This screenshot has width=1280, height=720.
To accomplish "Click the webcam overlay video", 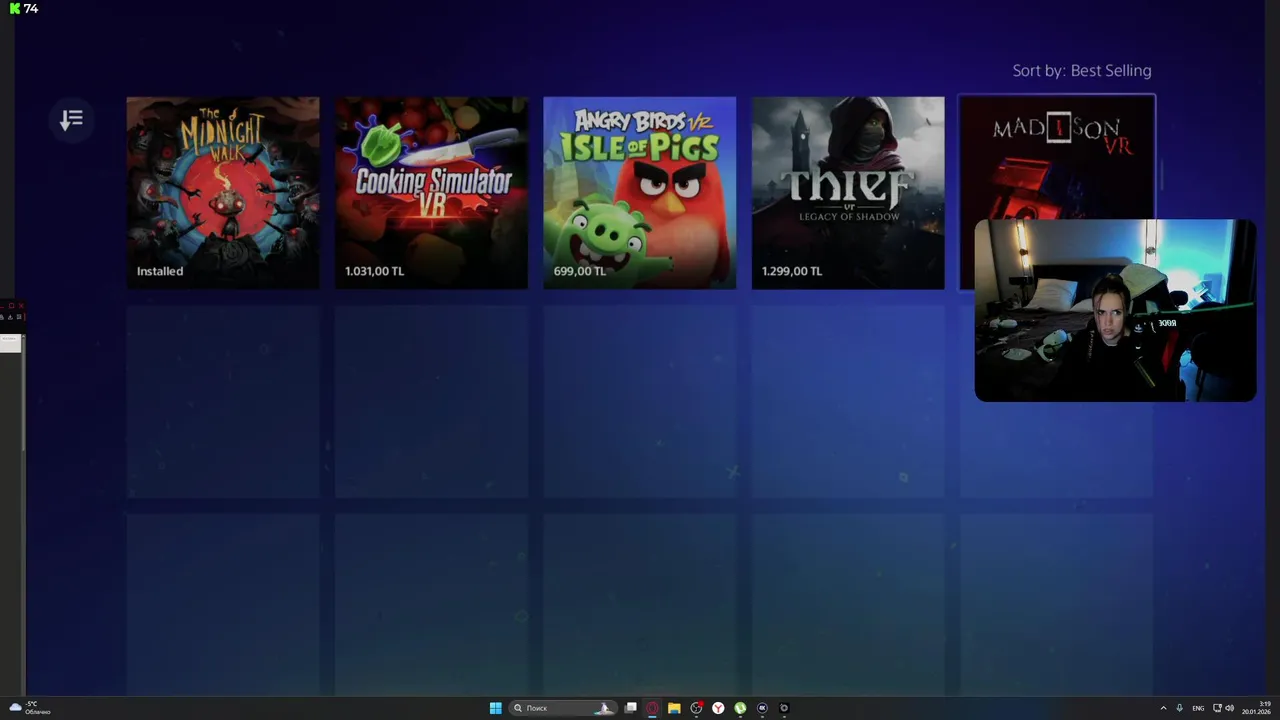I will [x=1115, y=310].
